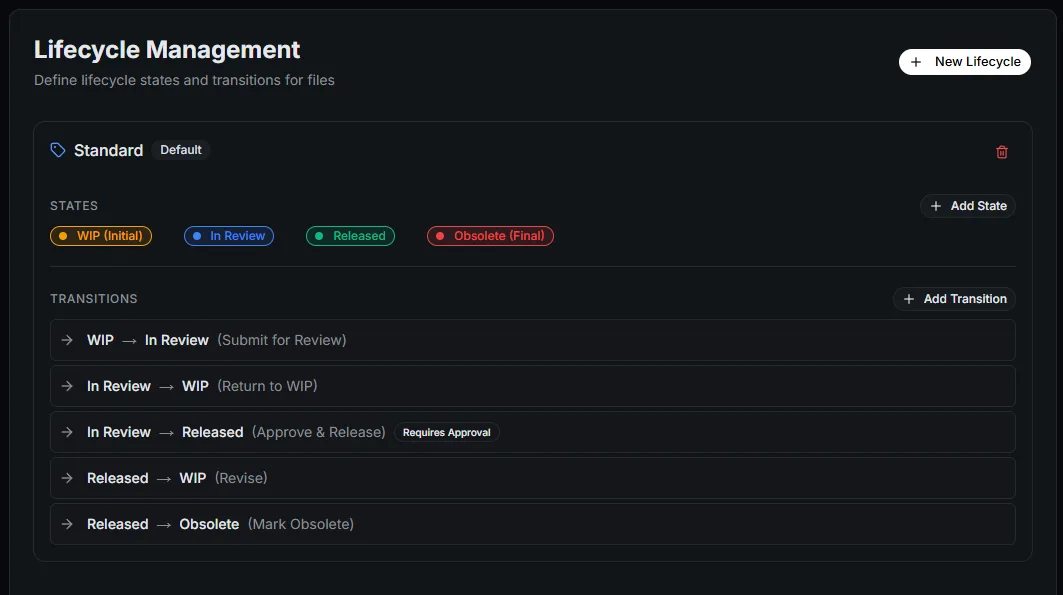This screenshot has height=595, width=1063.
Task: Click the Add State button
Action: point(968,206)
